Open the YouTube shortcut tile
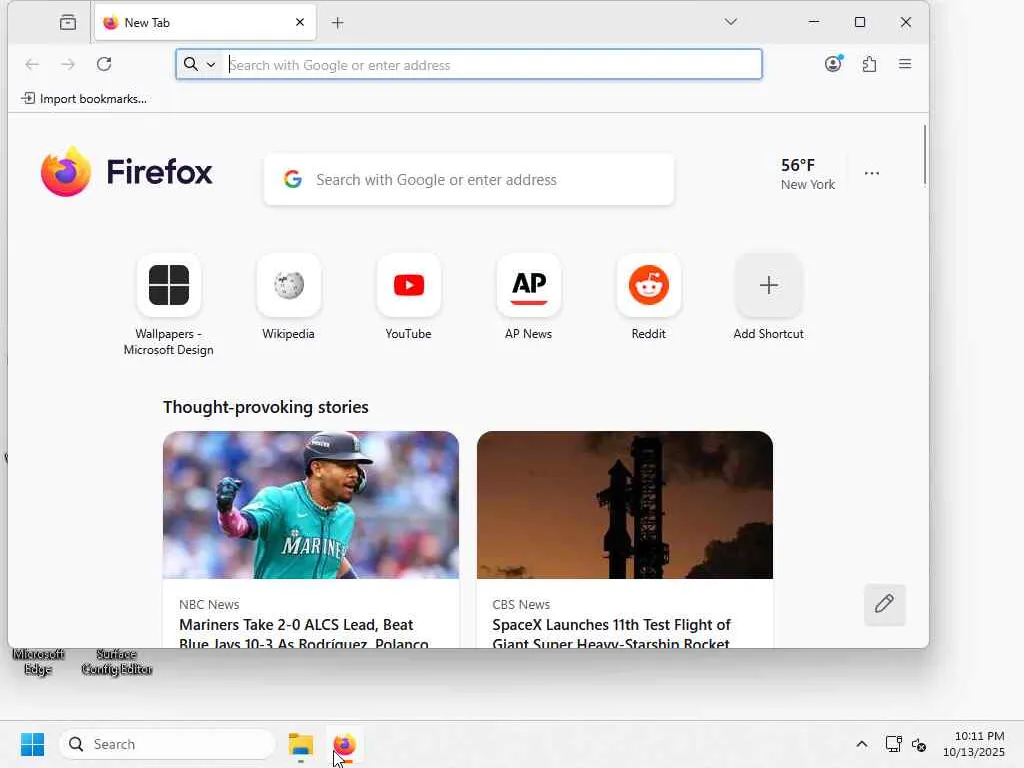1024x768 pixels. click(x=409, y=285)
